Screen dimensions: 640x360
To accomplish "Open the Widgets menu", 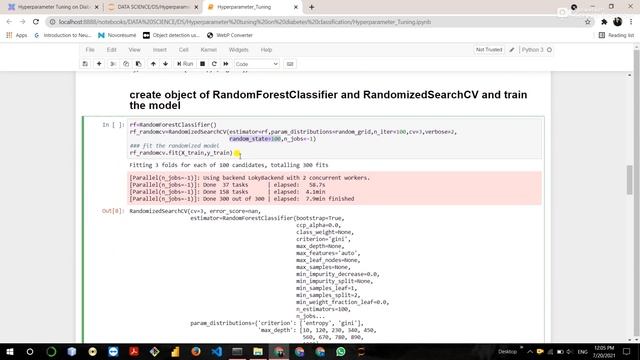I will coord(238,50).
